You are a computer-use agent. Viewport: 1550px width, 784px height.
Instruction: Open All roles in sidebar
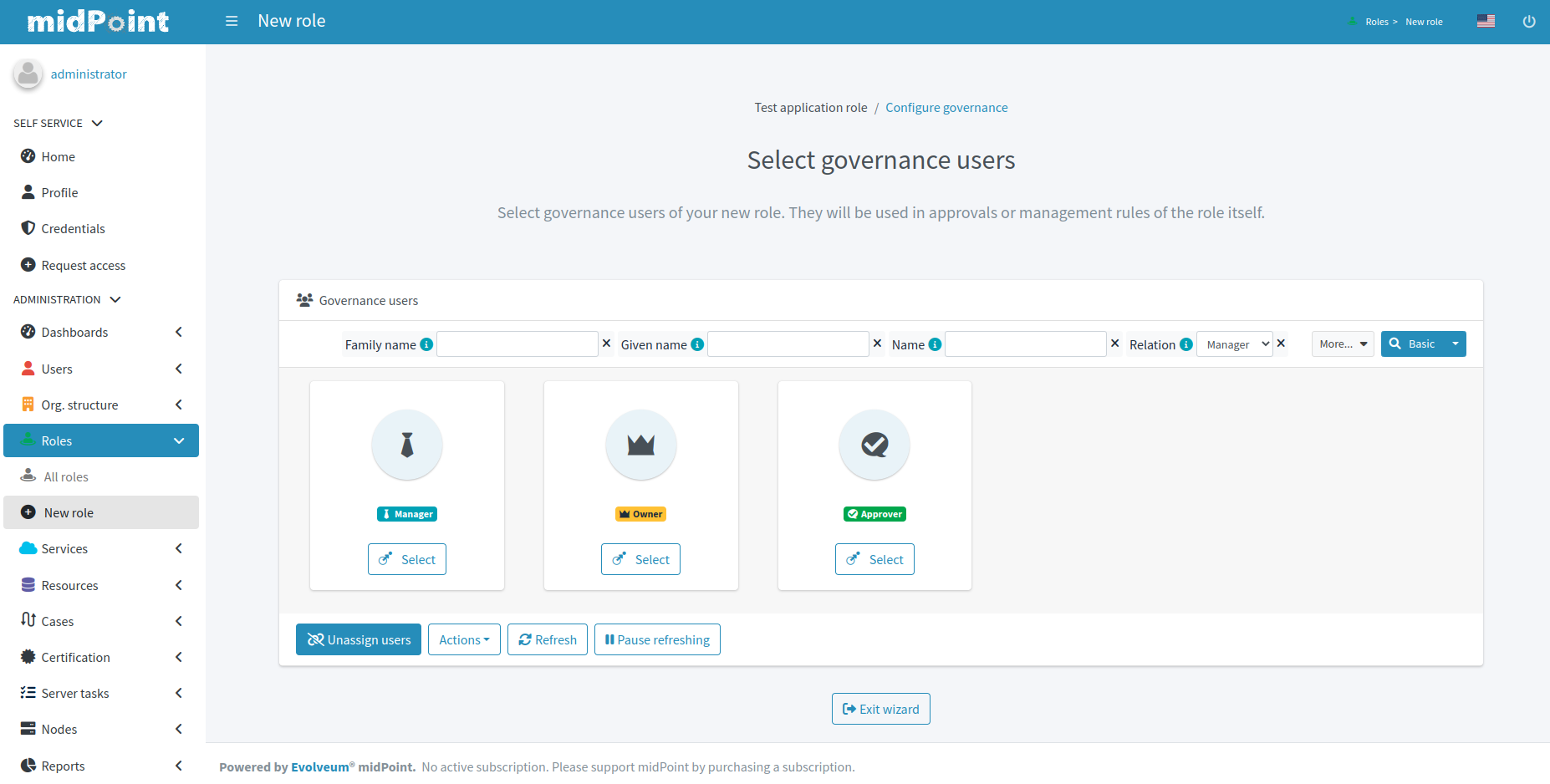pos(66,476)
